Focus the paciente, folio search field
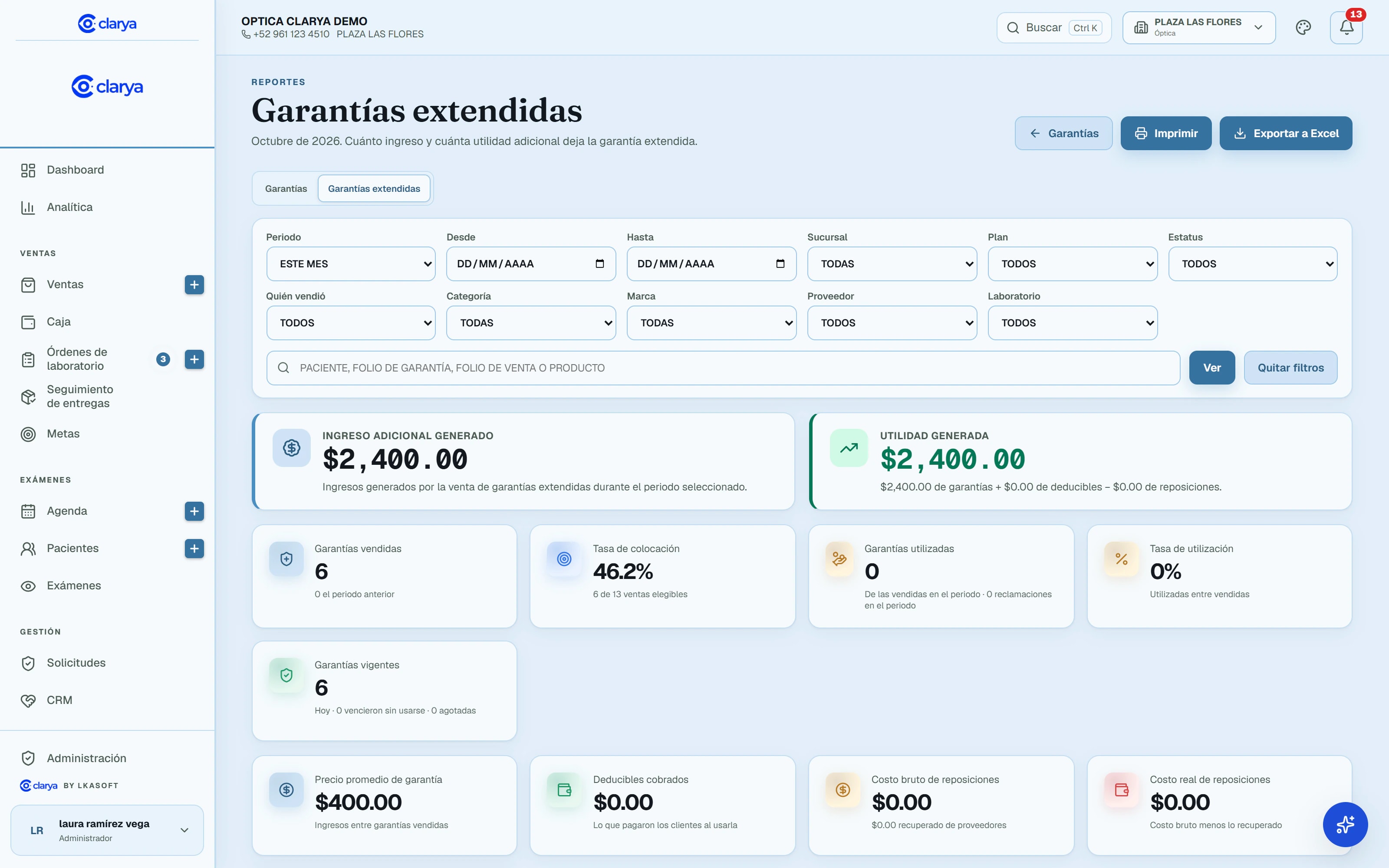This screenshot has width=1389, height=868. point(723,368)
